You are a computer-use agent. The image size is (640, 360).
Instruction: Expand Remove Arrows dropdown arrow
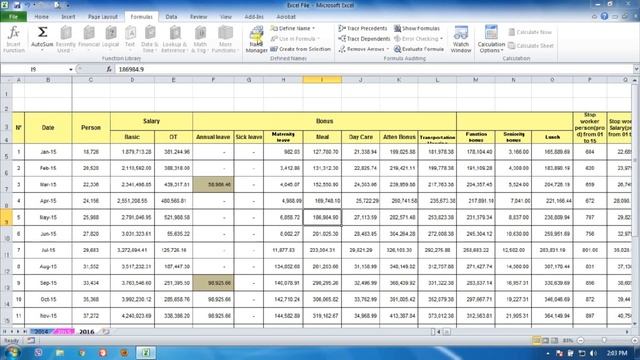387,49
